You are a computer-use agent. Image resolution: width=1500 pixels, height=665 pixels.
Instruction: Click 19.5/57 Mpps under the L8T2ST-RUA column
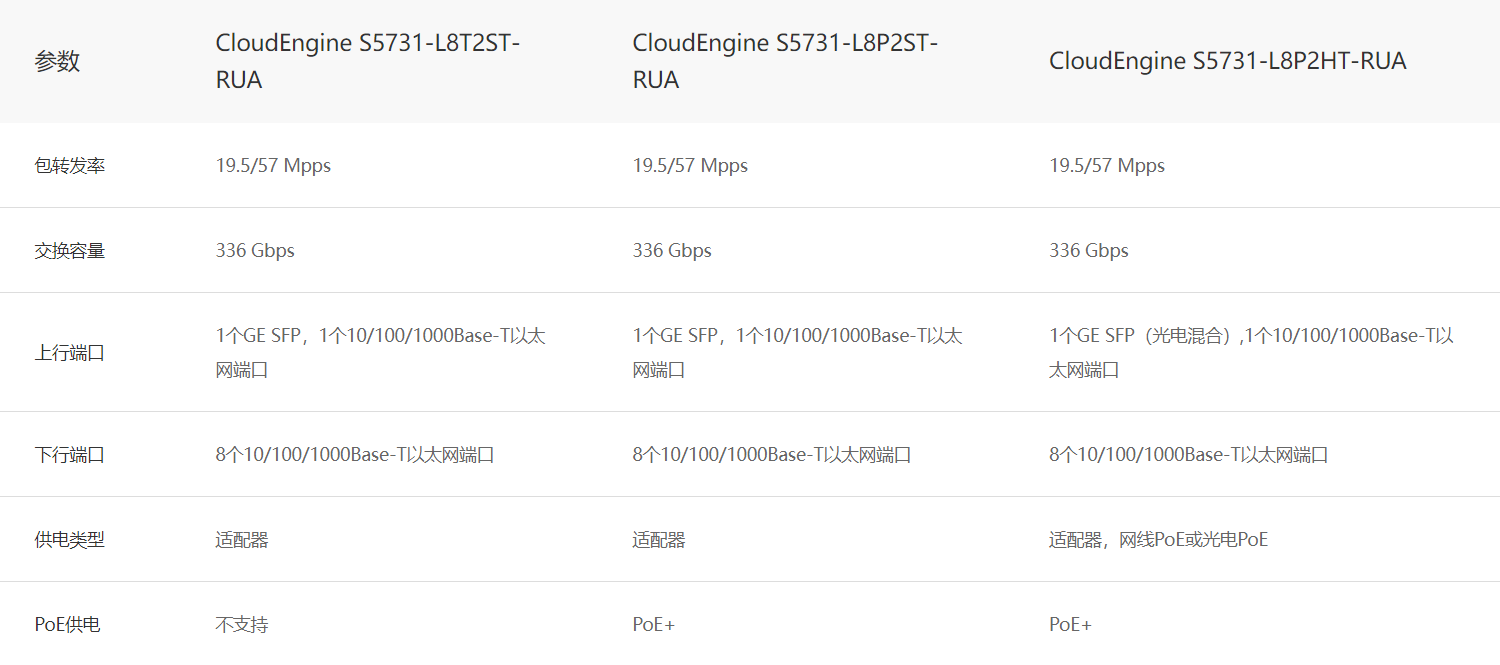pos(273,166)
